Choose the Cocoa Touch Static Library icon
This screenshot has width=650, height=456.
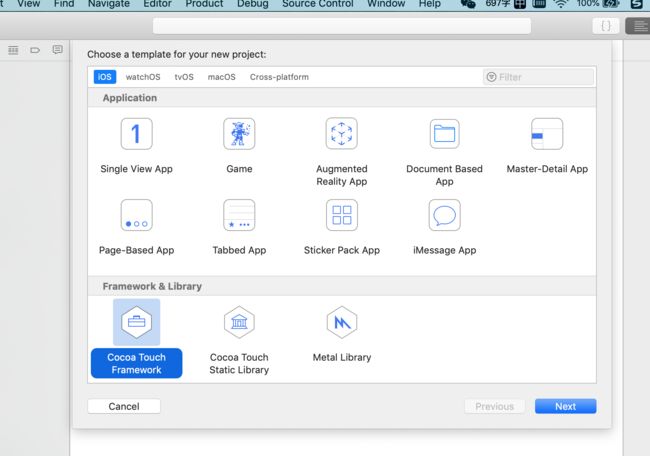pos(239,322)
